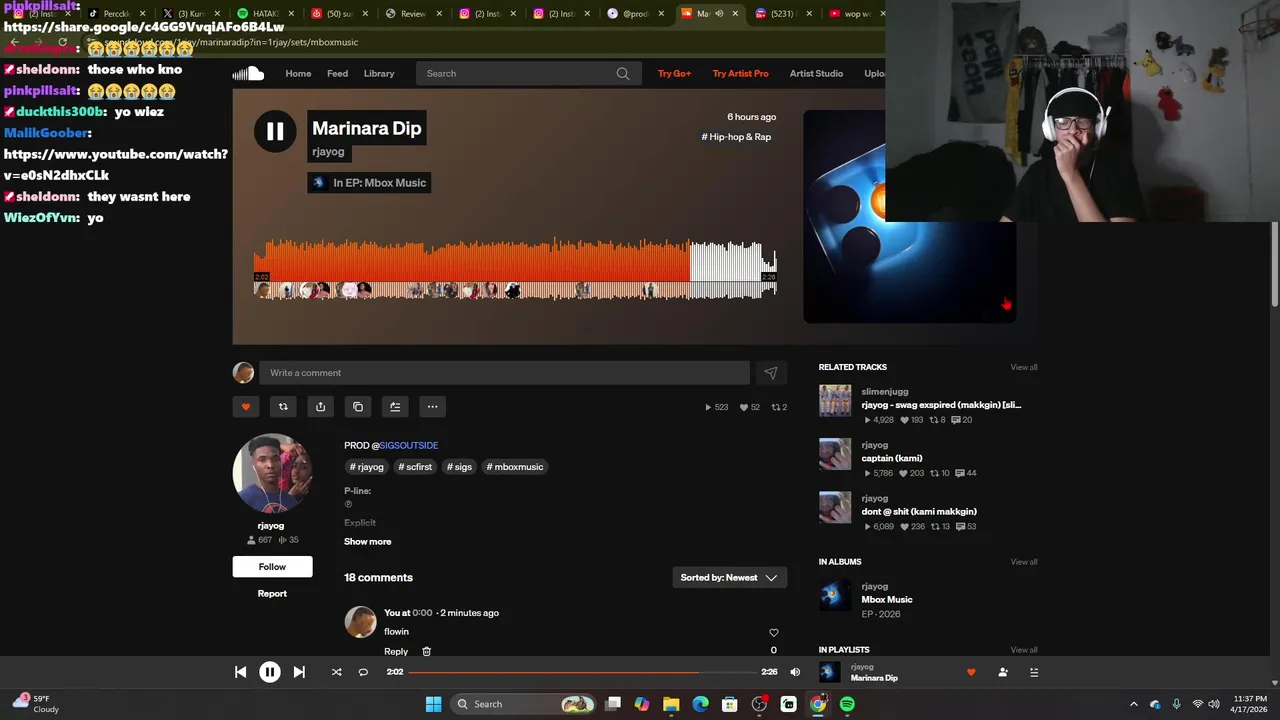Open the In EP: Mbox Music link

click(369, 183)
